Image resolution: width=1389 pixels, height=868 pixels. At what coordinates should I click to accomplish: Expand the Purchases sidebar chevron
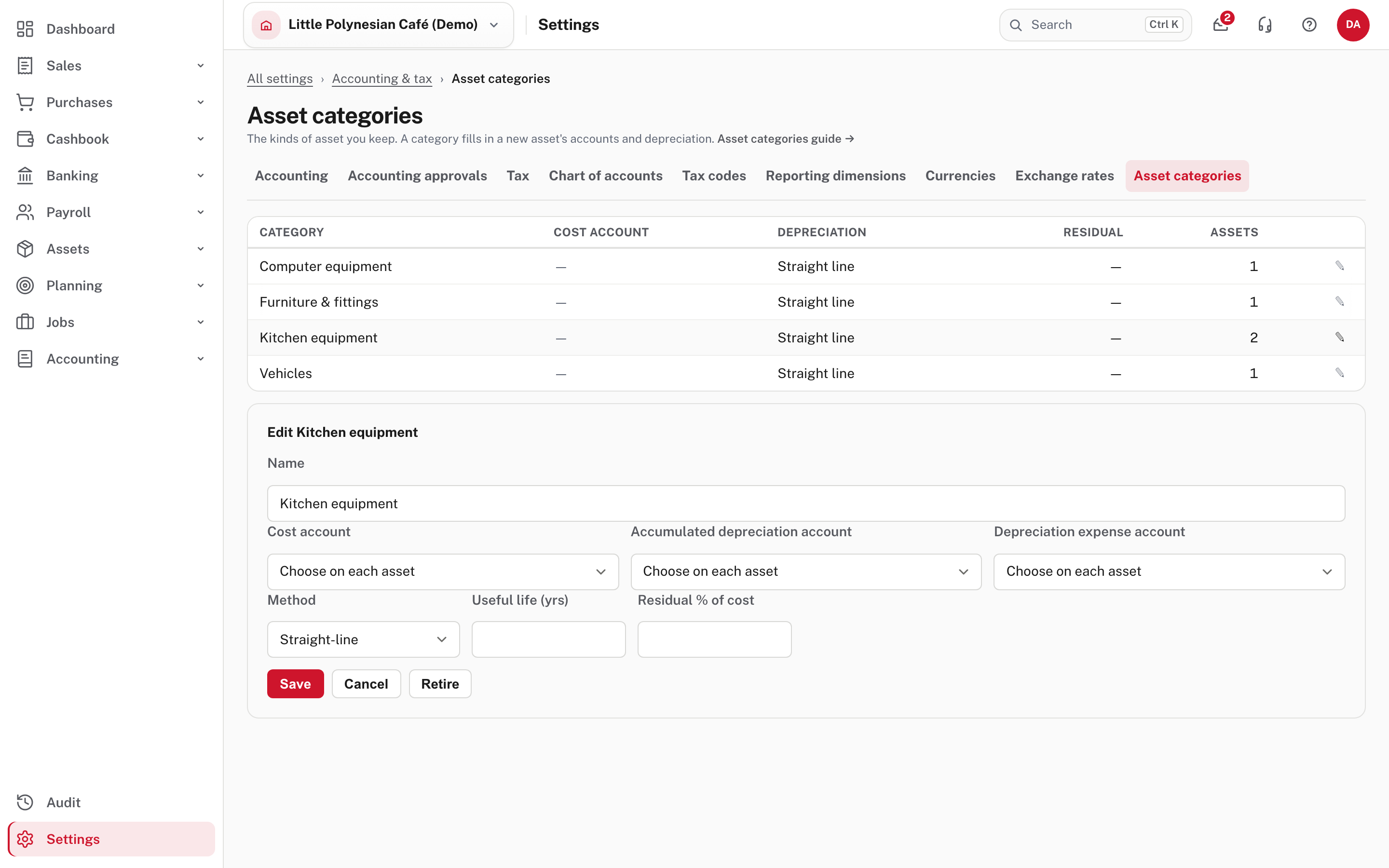click(x=201, y=102)
